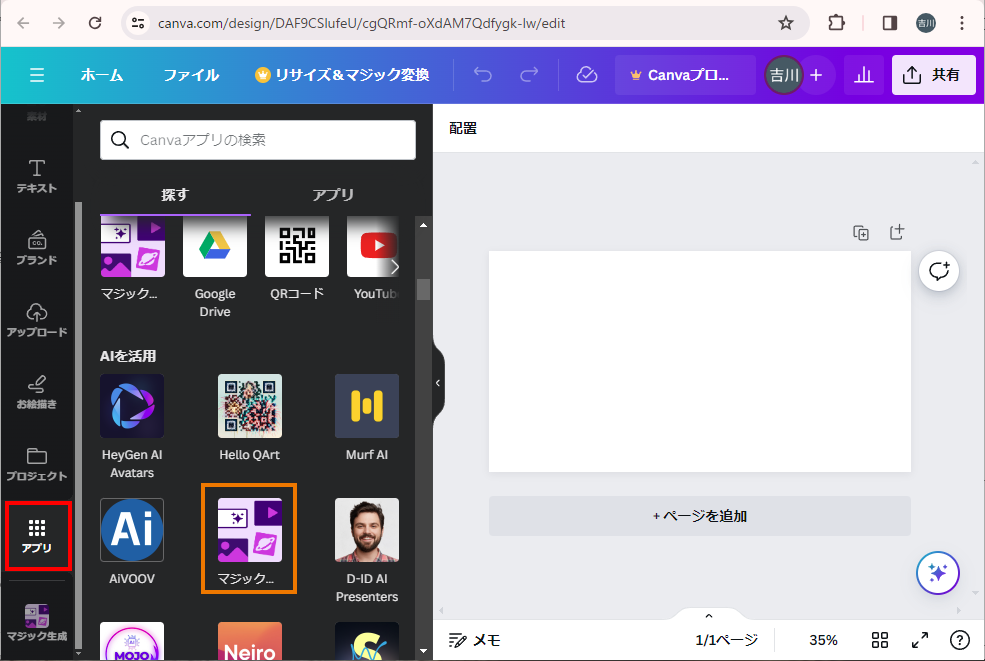This screenshot has height=661, width=985.
Task: Launch the HeyGen AI Avatars app
Action: coord(132,406)
